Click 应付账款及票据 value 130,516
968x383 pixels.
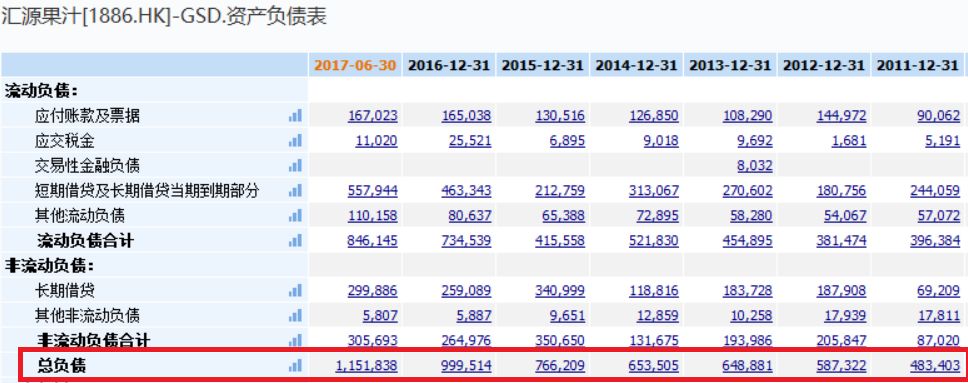561,116
